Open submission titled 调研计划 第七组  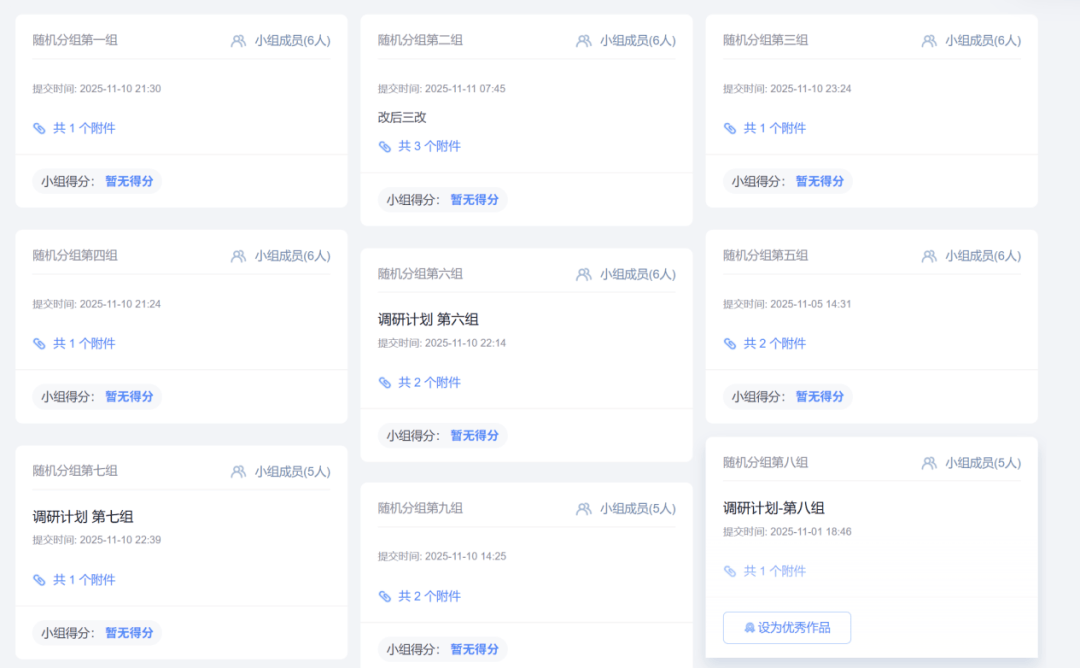click(83, 517)
